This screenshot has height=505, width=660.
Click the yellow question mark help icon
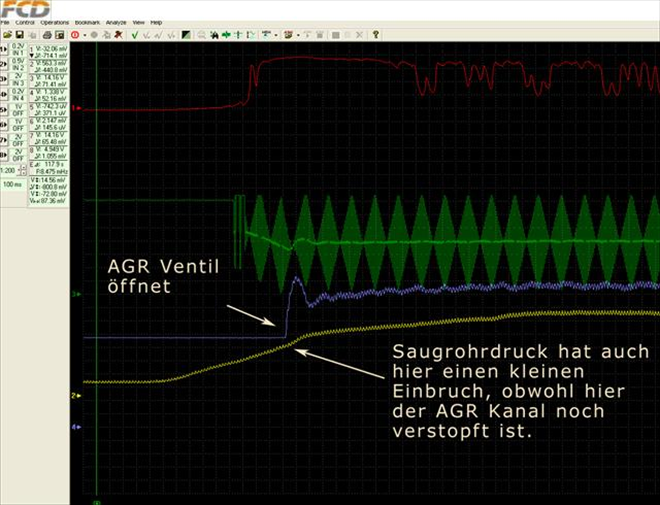375,34
